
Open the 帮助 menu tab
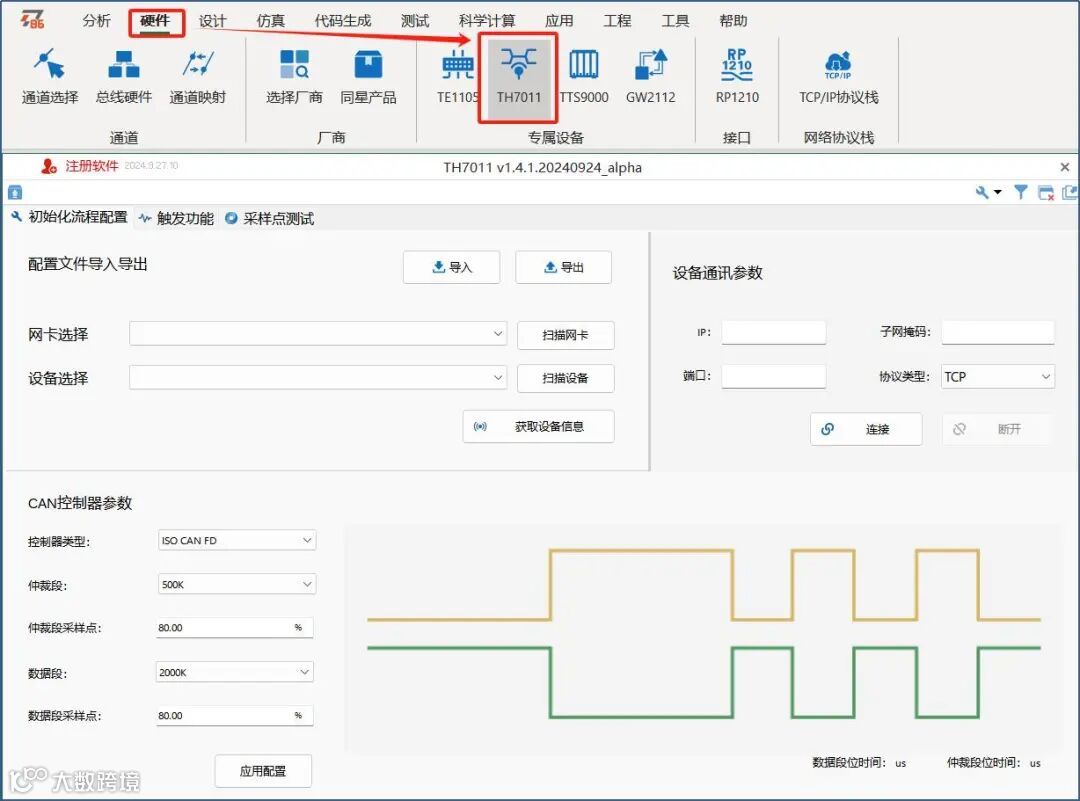pos(733,21)
